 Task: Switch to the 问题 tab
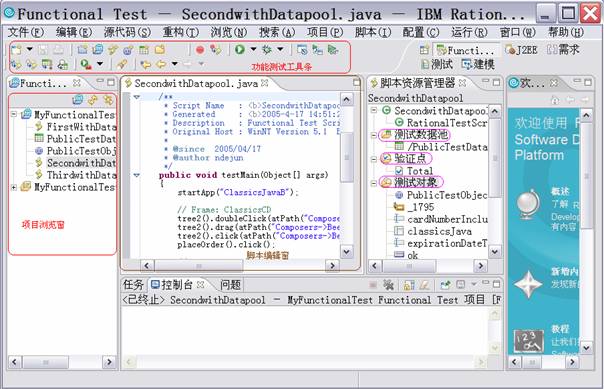point(230,285)
